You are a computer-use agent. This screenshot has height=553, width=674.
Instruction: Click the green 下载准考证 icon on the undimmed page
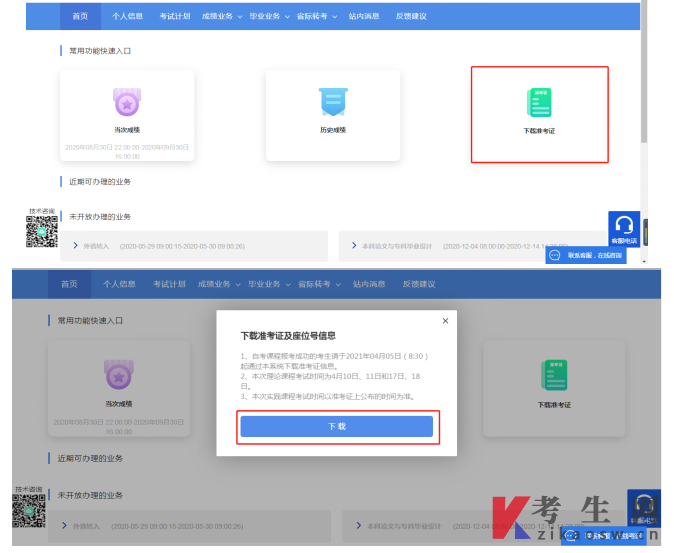pyautogui.click(x=539, y=102)
